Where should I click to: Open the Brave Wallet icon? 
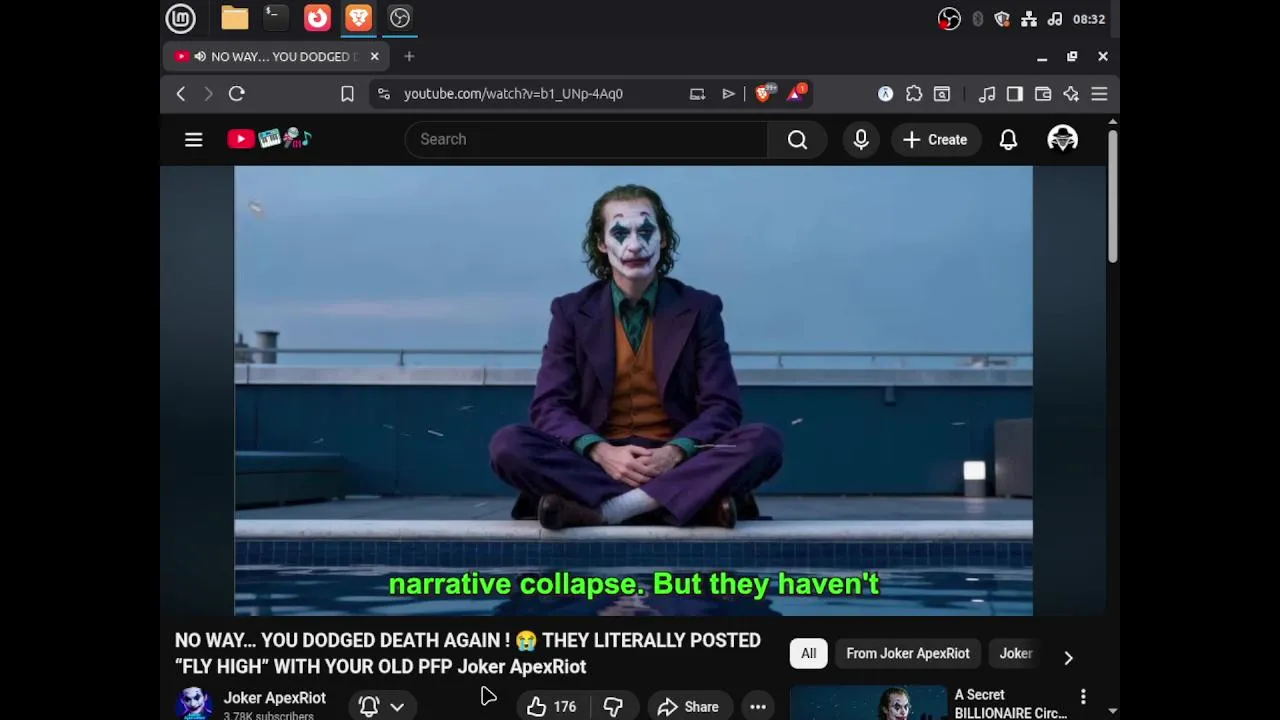[1043, 94]
